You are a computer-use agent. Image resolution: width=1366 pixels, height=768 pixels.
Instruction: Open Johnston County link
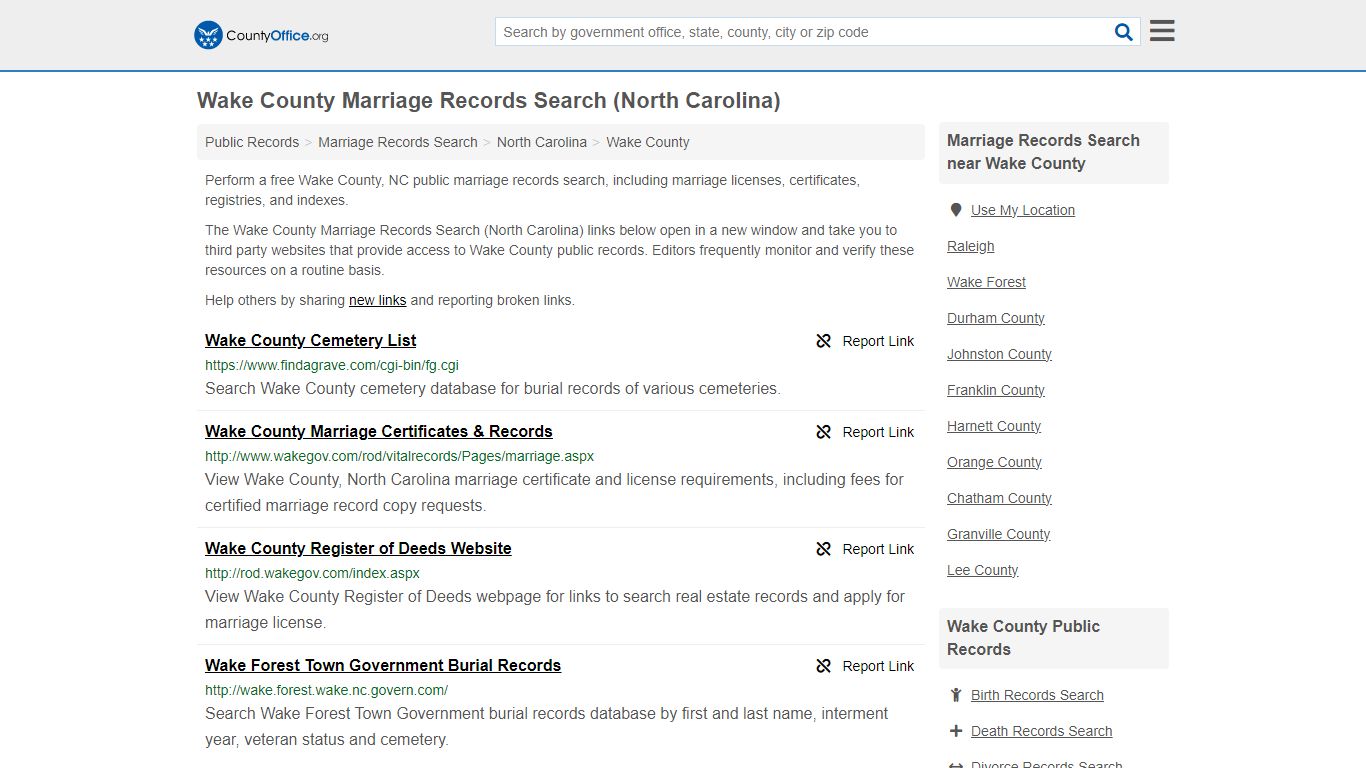pos(999,354)
